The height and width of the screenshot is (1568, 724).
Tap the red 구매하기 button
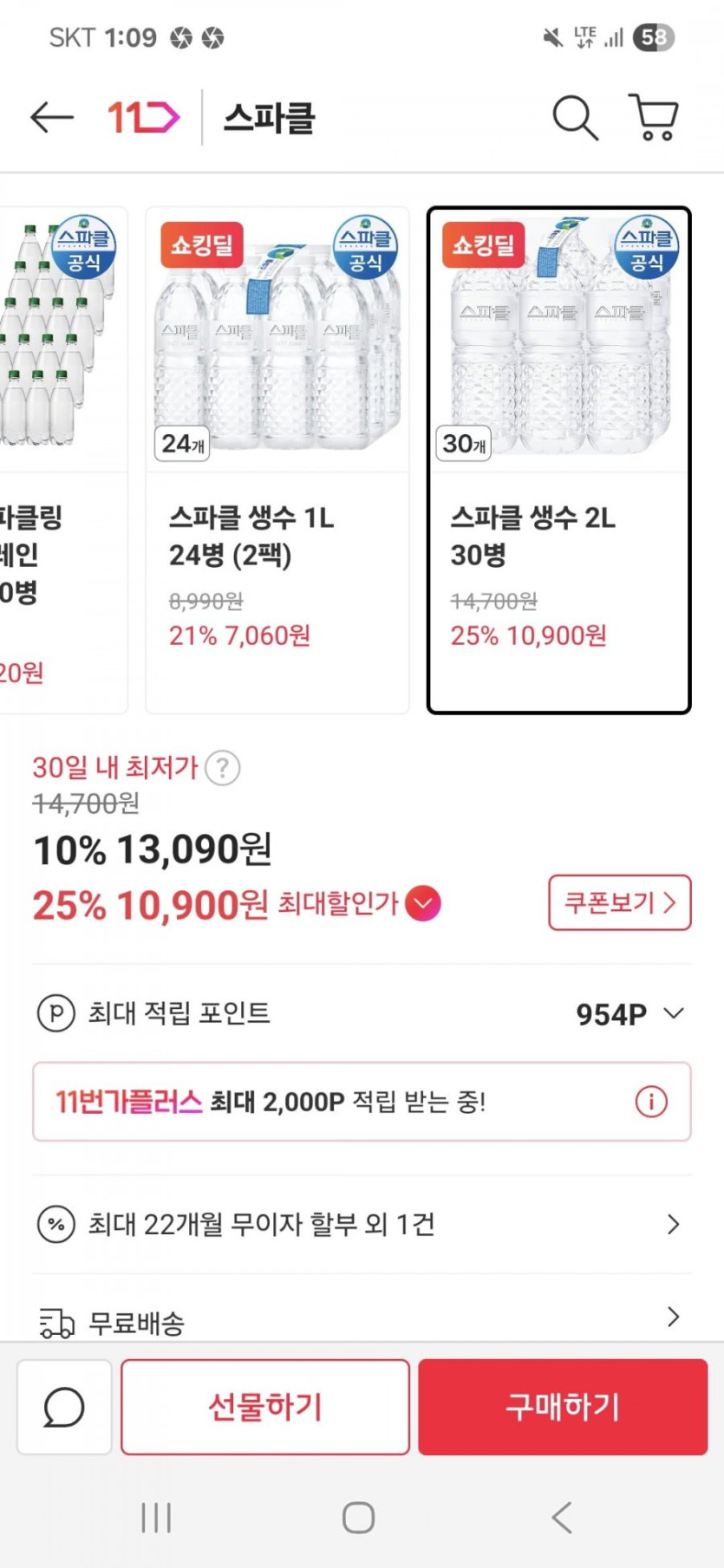click(563, 1406)
